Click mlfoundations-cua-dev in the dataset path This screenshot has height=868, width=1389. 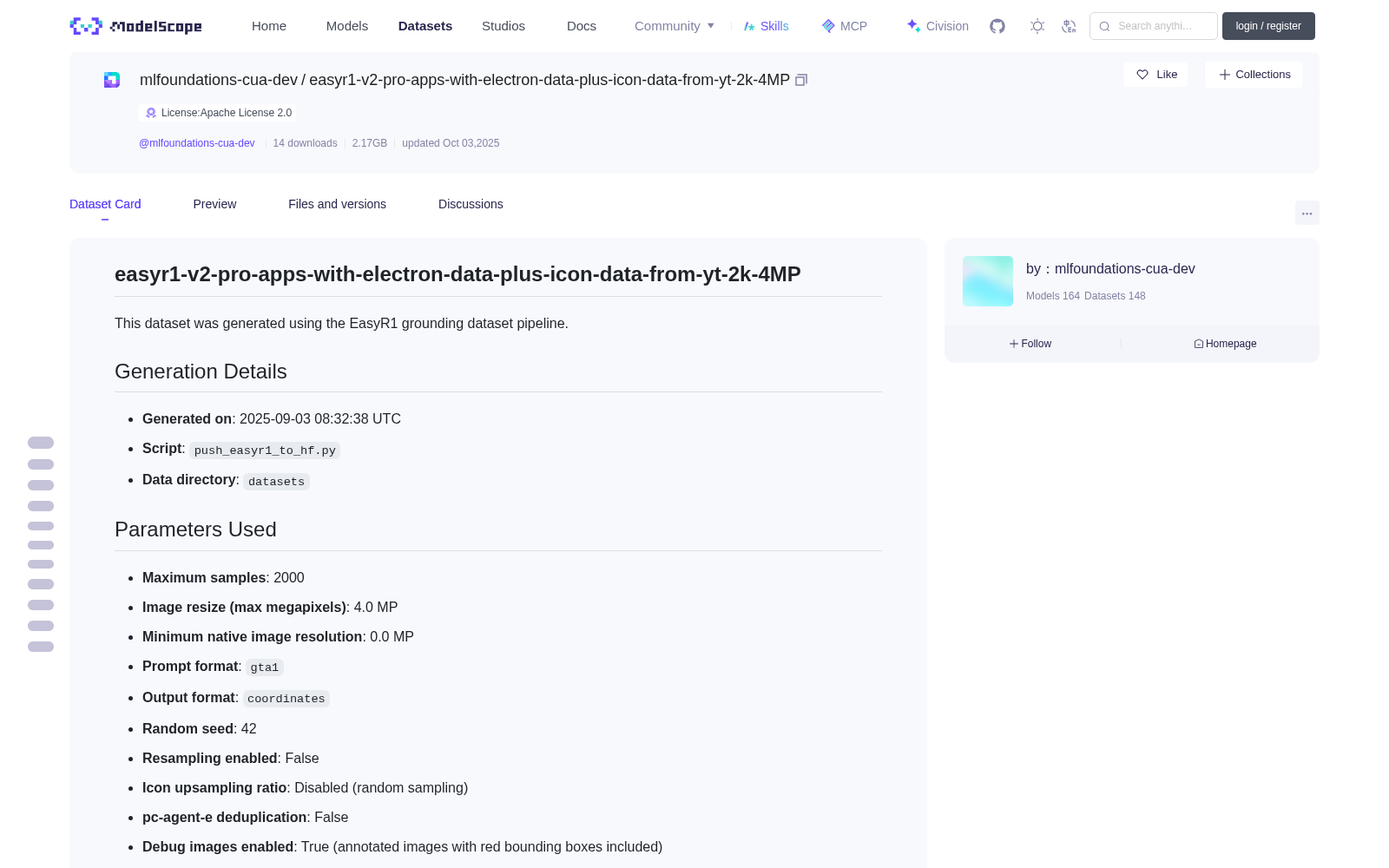[x=219, y=80]
